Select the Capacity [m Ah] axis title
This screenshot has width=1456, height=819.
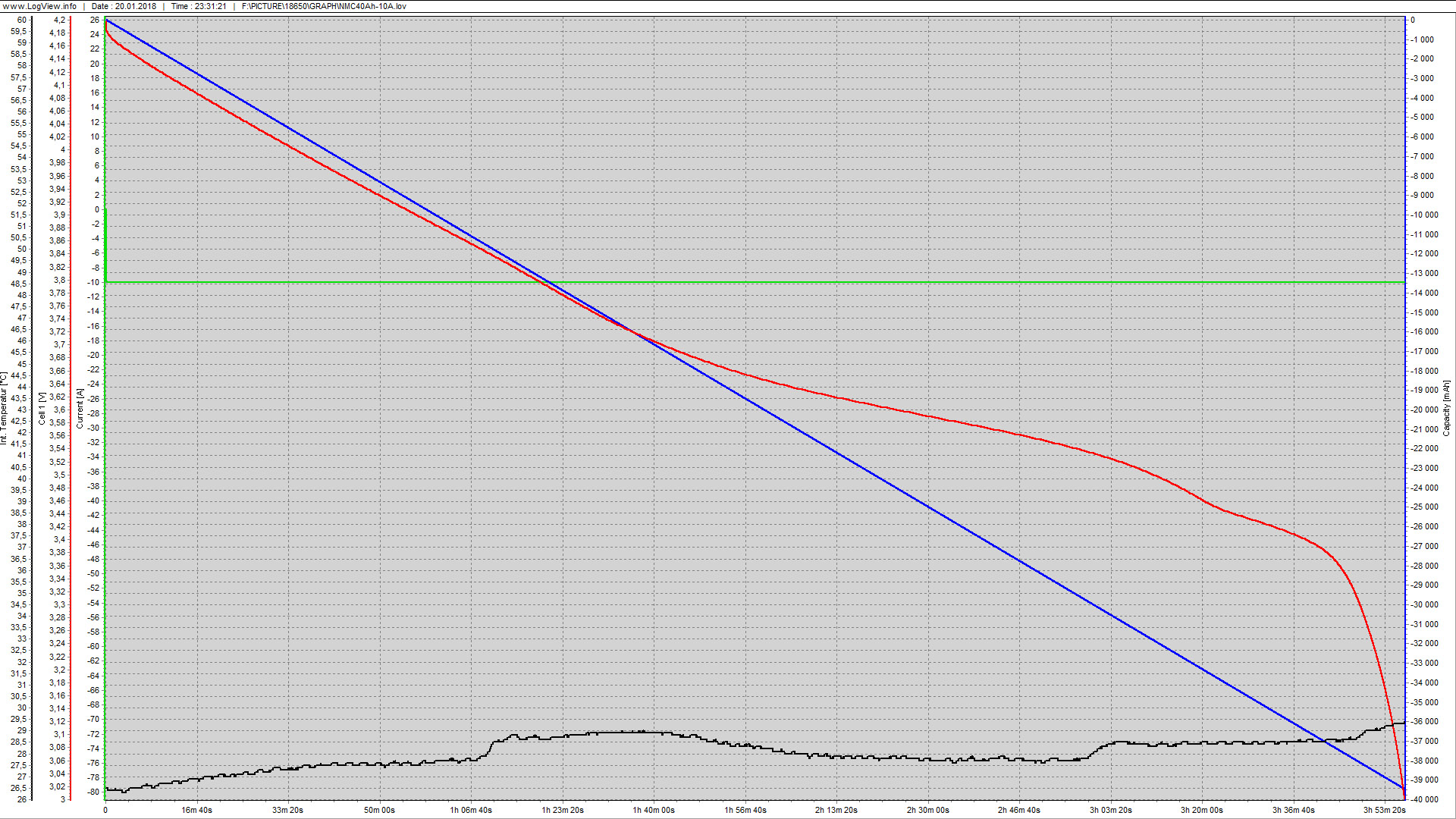click(1446, 408)
